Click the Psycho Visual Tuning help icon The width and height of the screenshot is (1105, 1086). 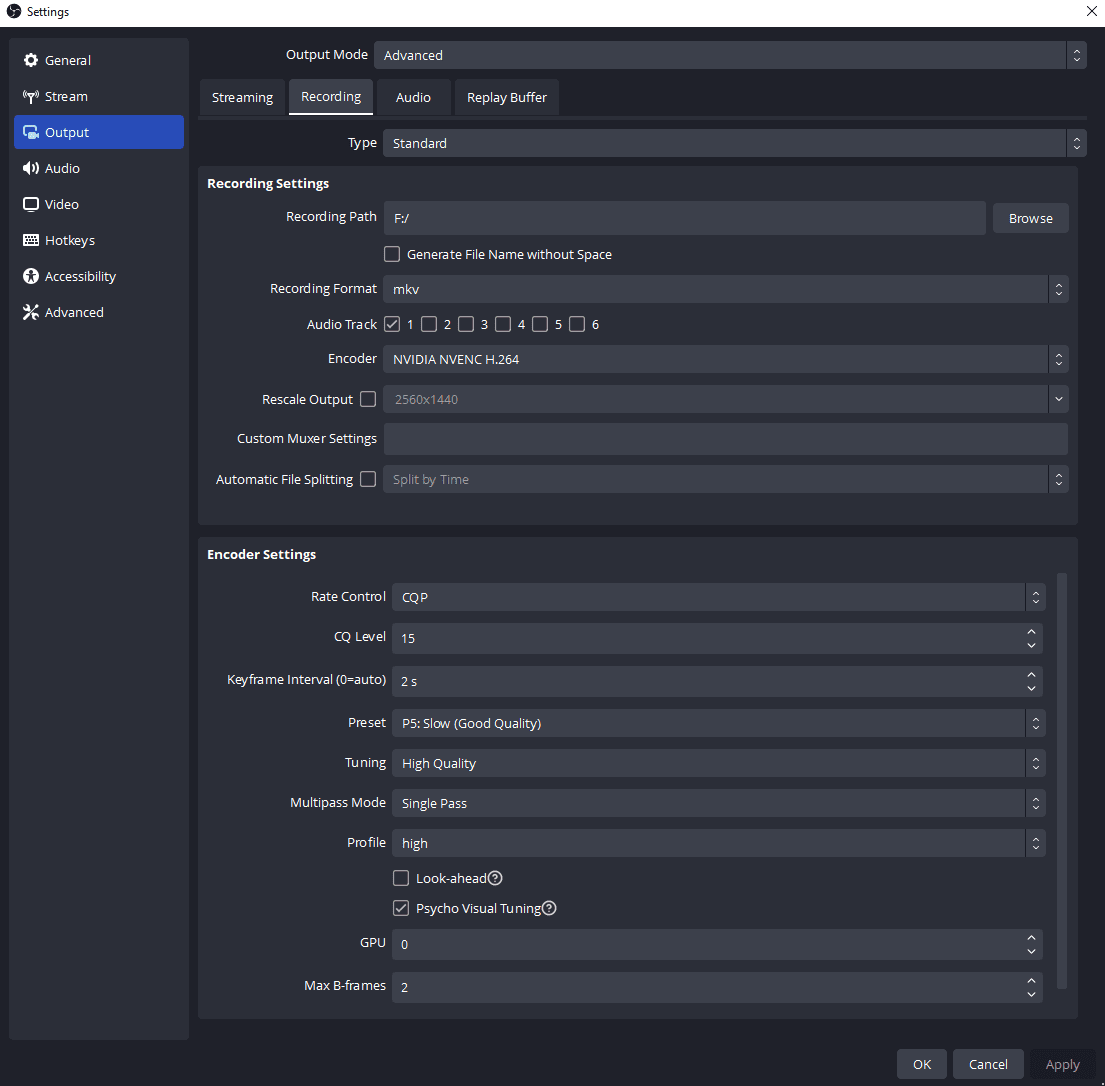tap(549, 908)
